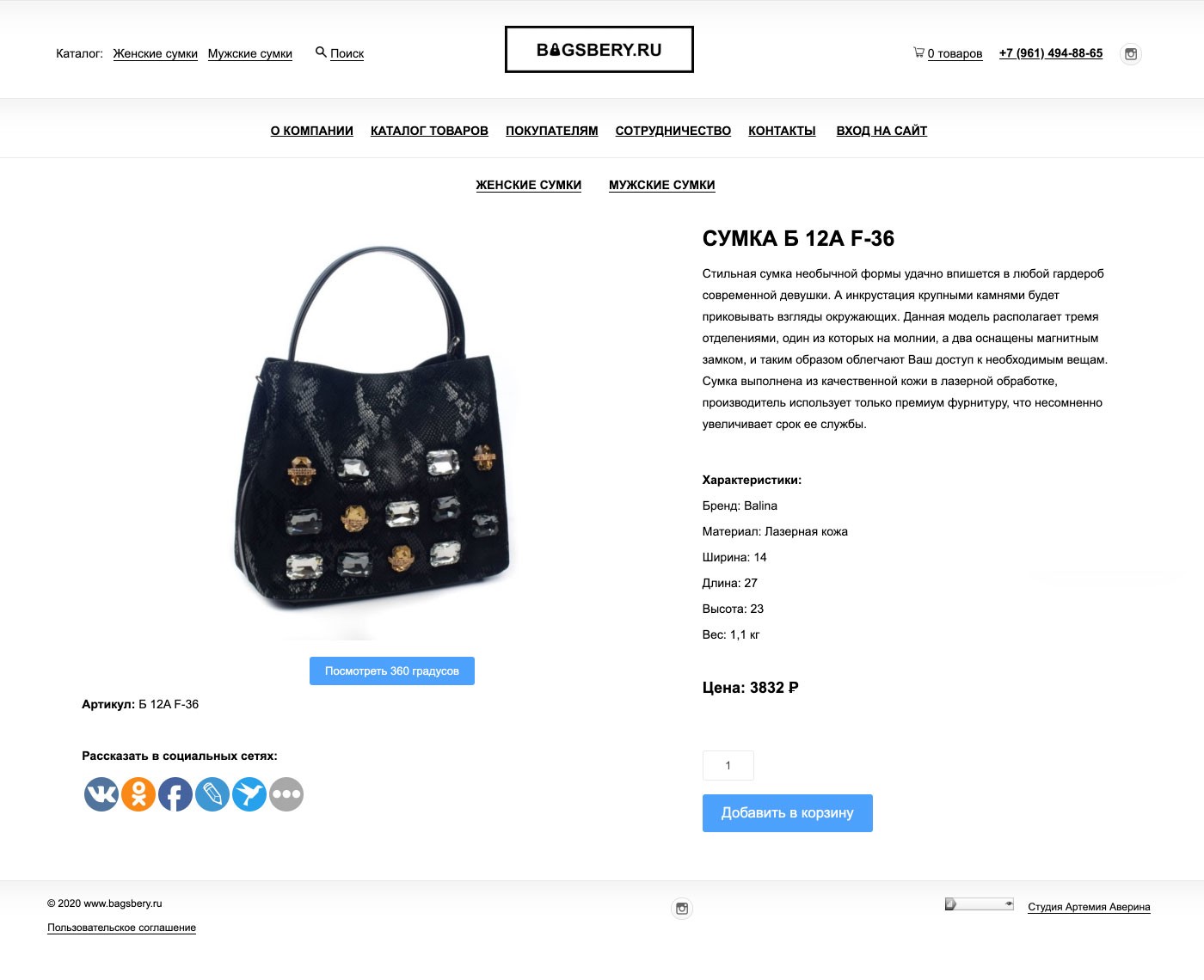Image resolution: width=1204 pixels, height=980 pixels.
Task: Select the 'КОНТАКТЫ' menu item
Action: pos(782,131)
